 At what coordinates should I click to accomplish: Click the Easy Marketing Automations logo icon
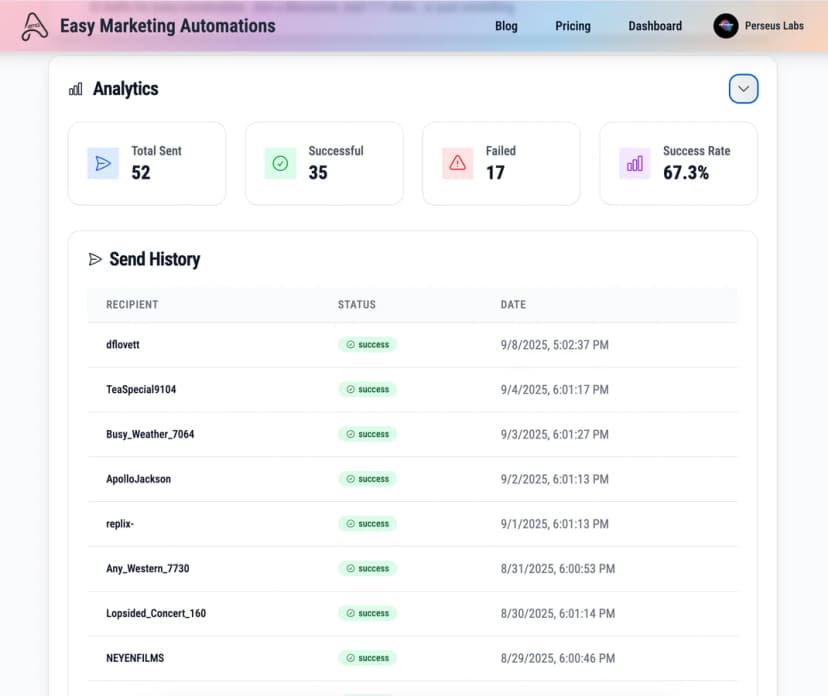[x=34, y=26]
